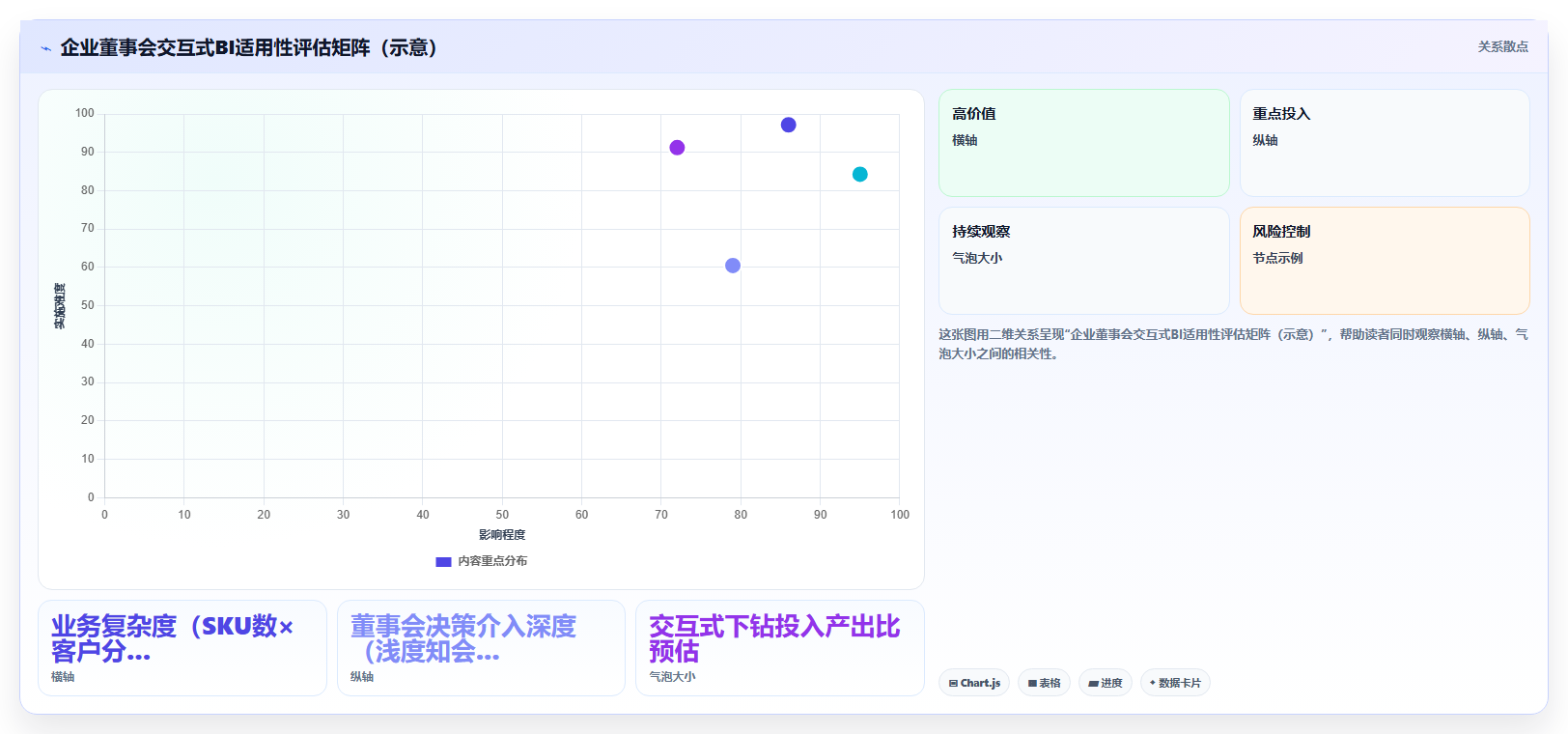Screen dimensions: 1568x734
Task: Click the 气泡大小 subtitle in 持续观察 card
Action: point(977,258)
